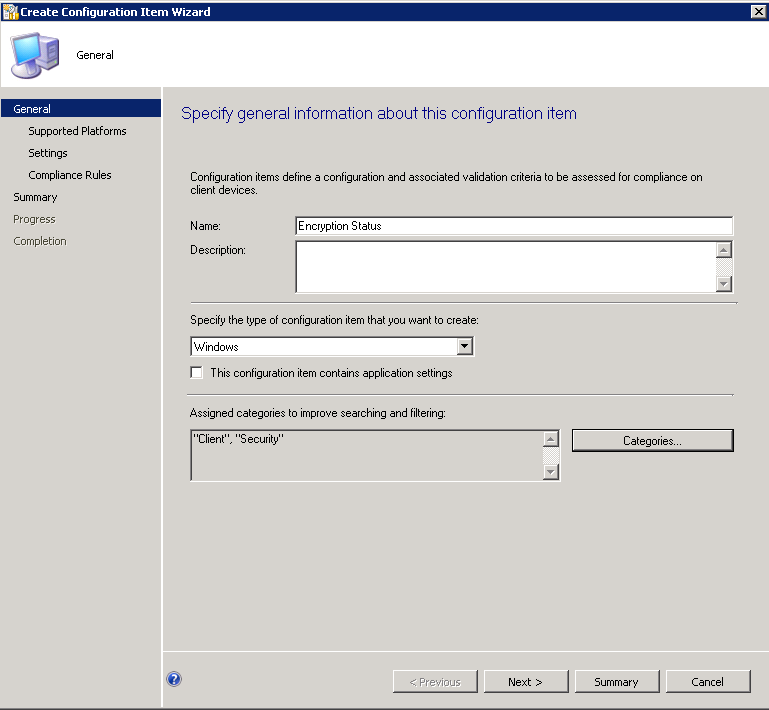Click the wizard title bar icon
Image resolution: width=769 pixels, height=710 pixels.
(10, 10)
